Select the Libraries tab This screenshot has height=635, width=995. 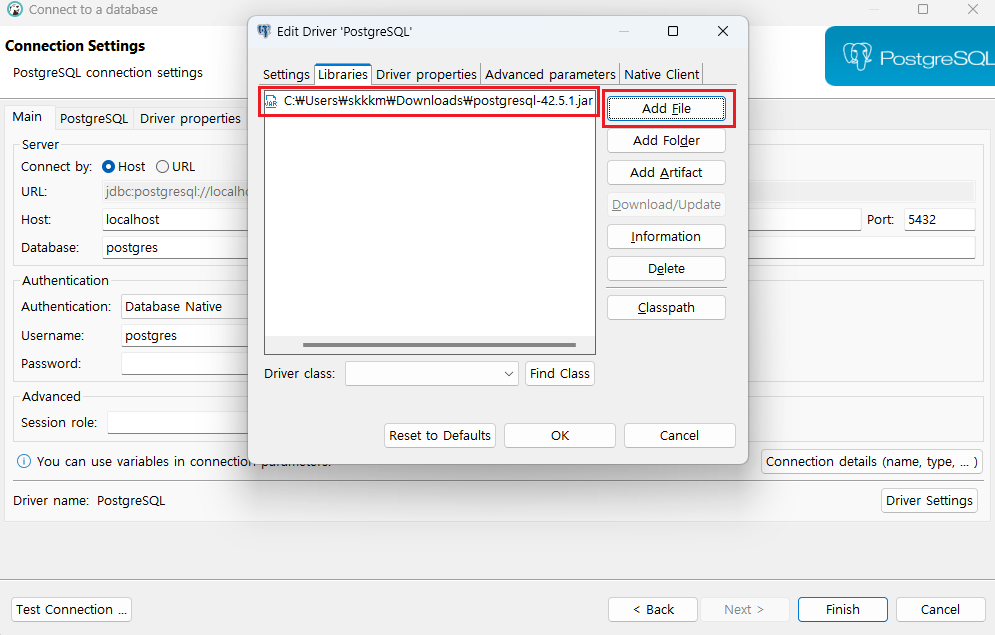343,74
